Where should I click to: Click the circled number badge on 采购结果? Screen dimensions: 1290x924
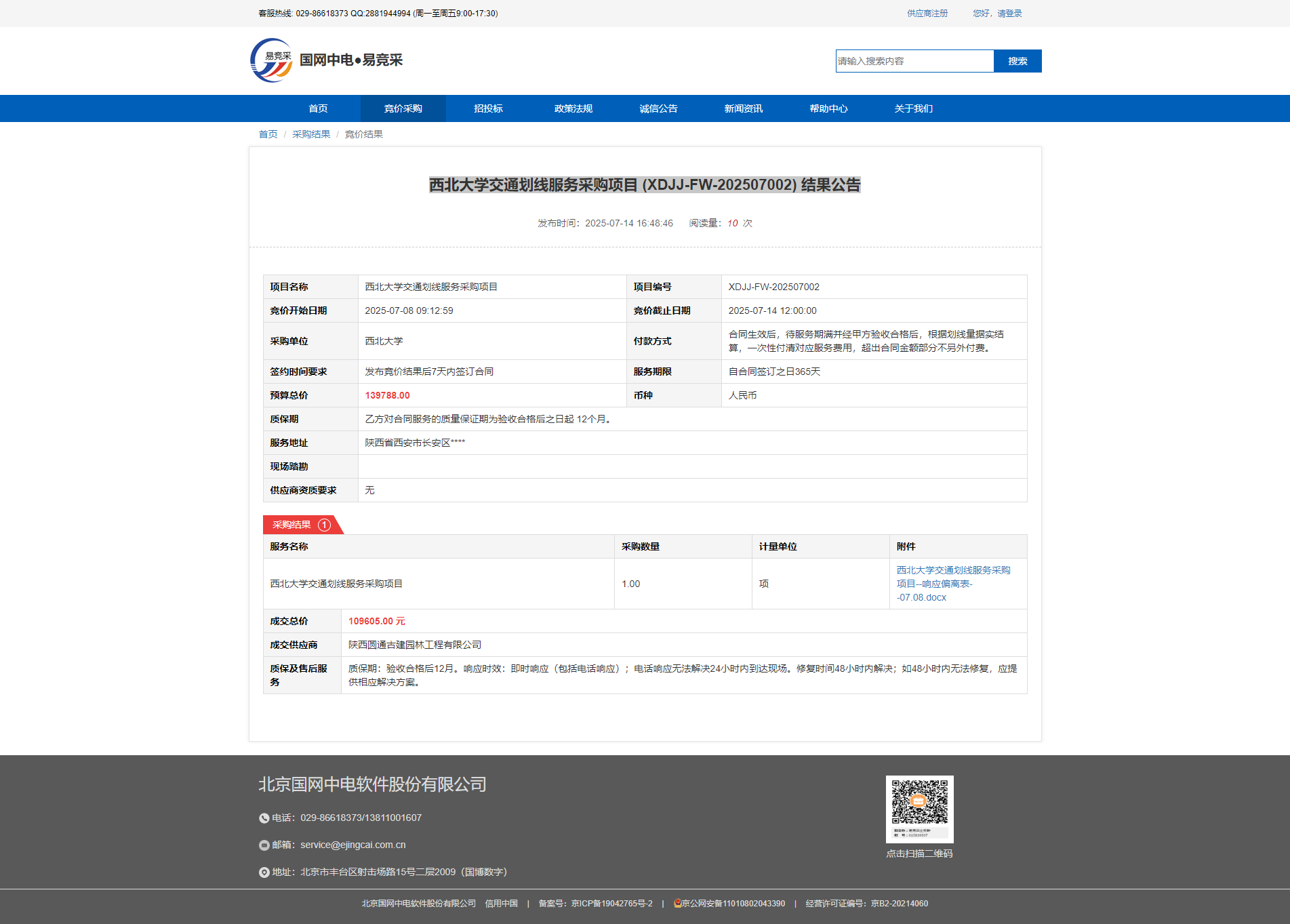(325, 525)
